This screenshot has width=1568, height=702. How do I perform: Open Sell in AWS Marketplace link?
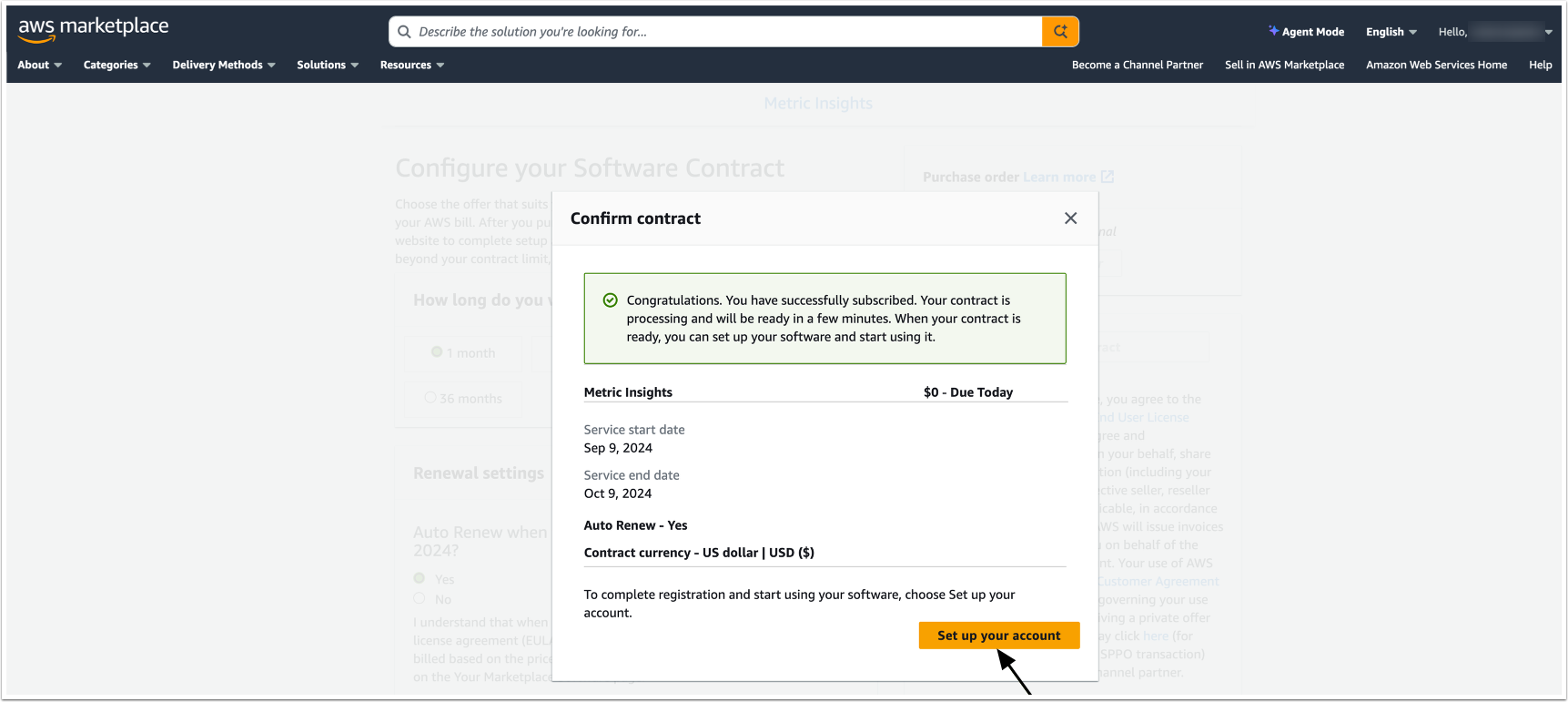click(1284, 65)
